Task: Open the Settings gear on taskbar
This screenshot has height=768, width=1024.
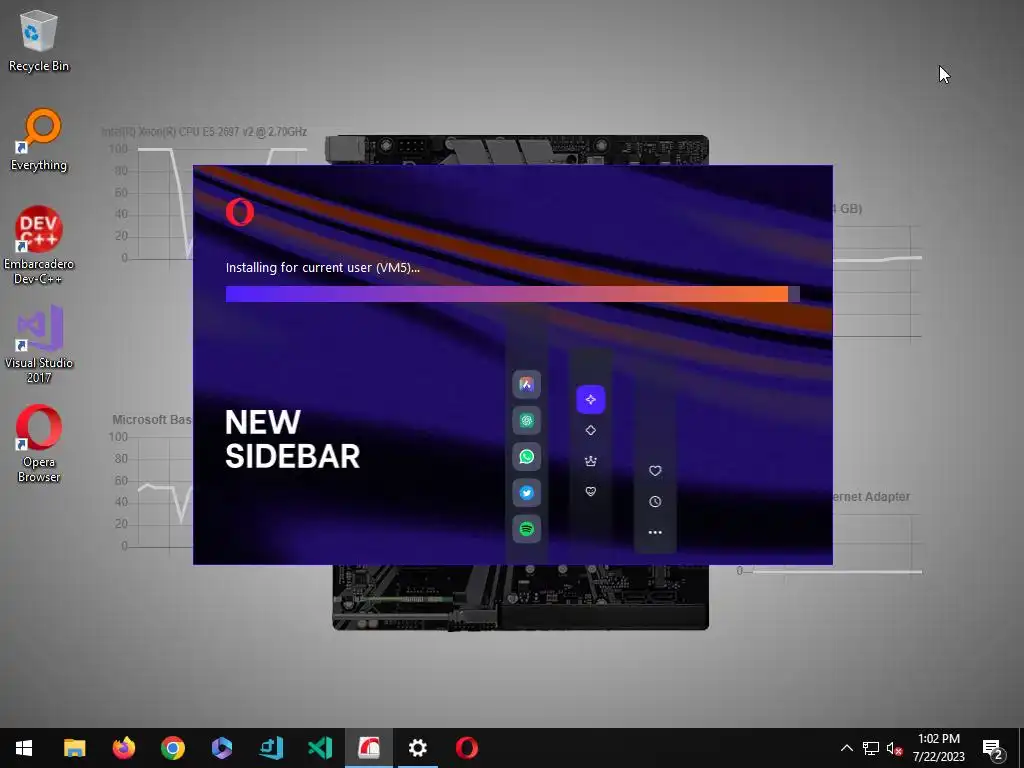Action: [418, 748]
